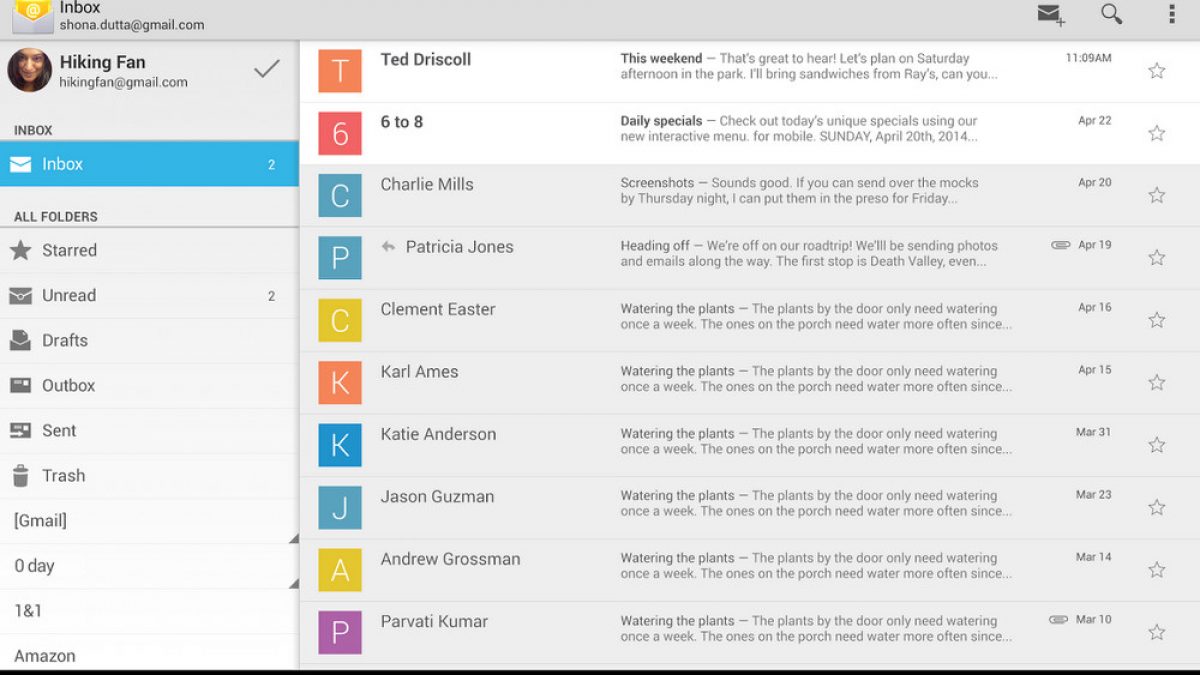Screen dimensions: 1200x675
Task: Click the Mar 31 date
Action: (x=1093, y=432)
